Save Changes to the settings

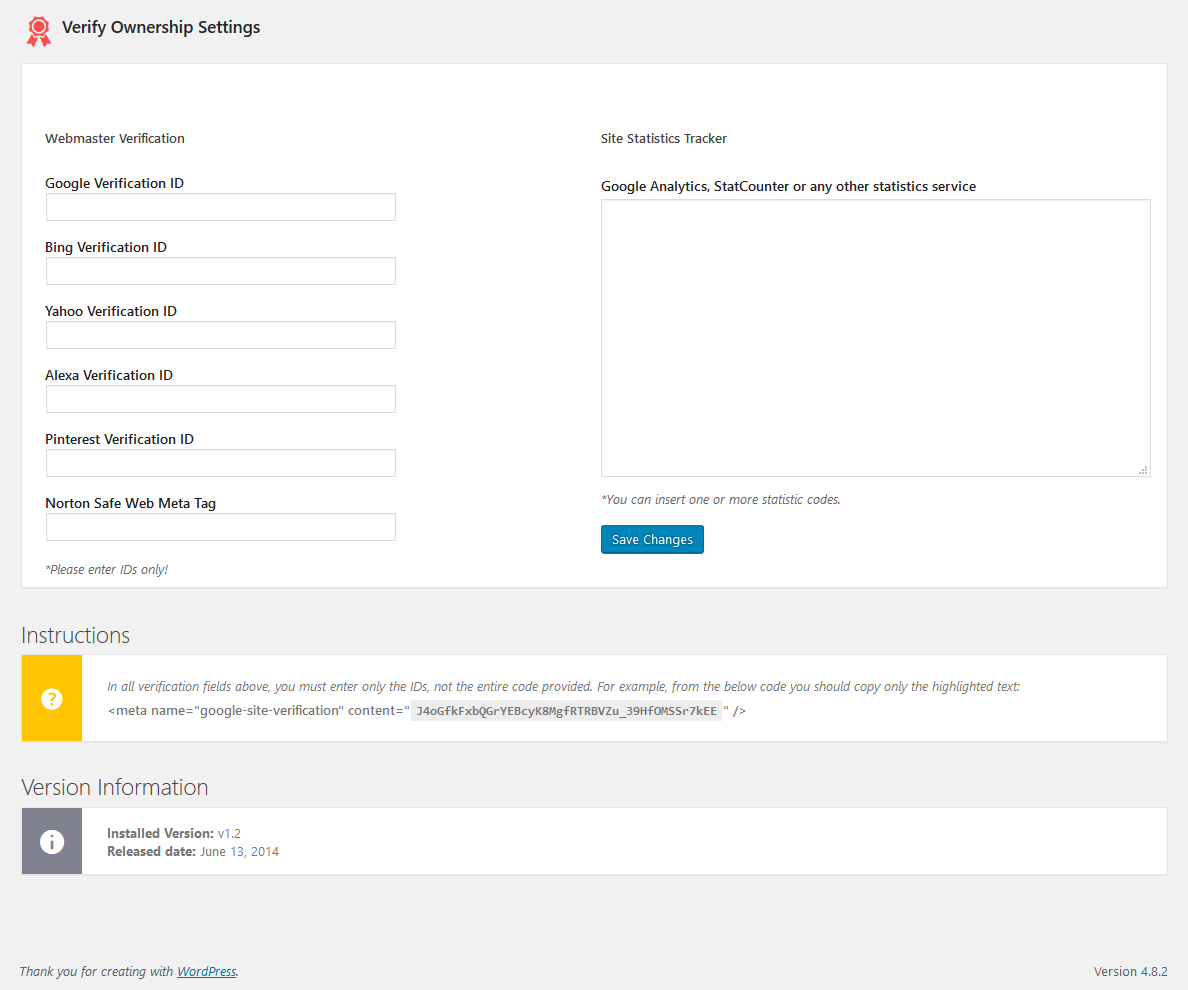pyautogui.click(x=652, y=539)
